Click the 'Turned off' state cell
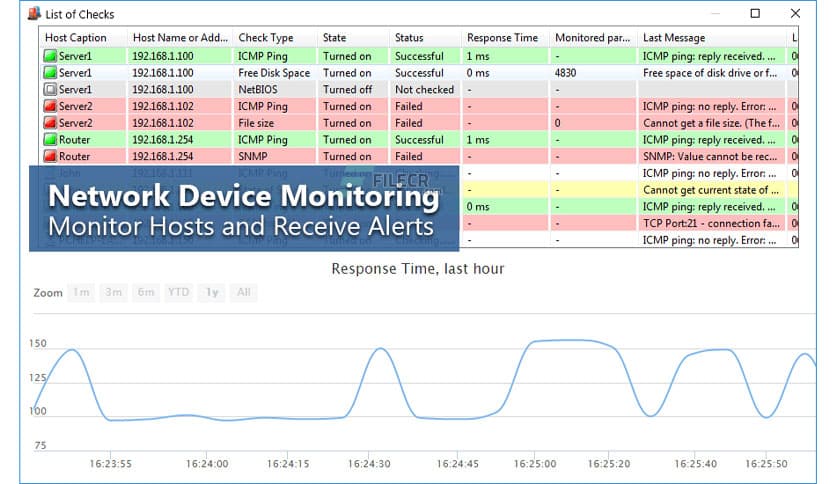 pos(353,90)
